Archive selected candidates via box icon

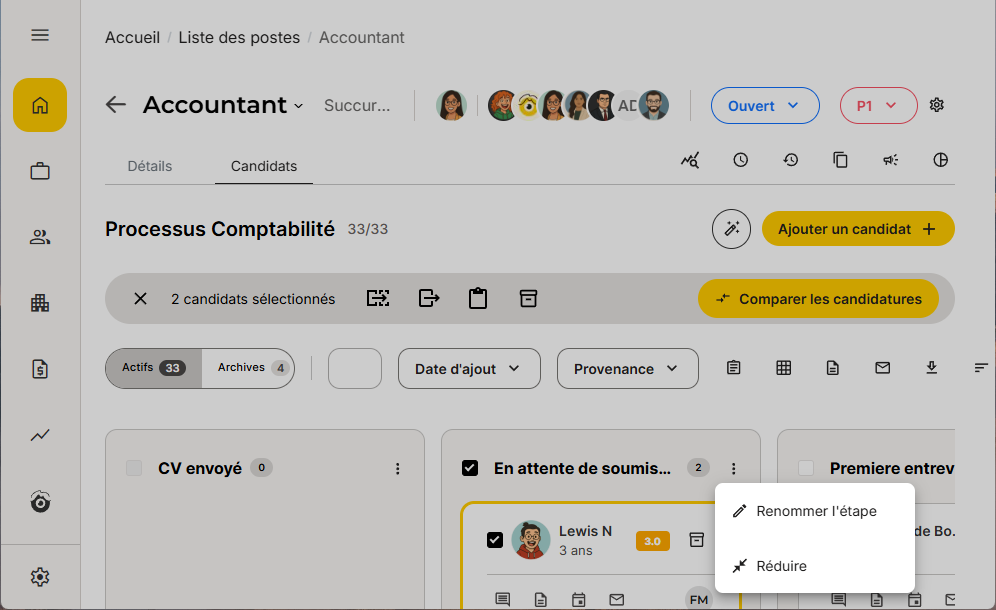tap(528, 298)
